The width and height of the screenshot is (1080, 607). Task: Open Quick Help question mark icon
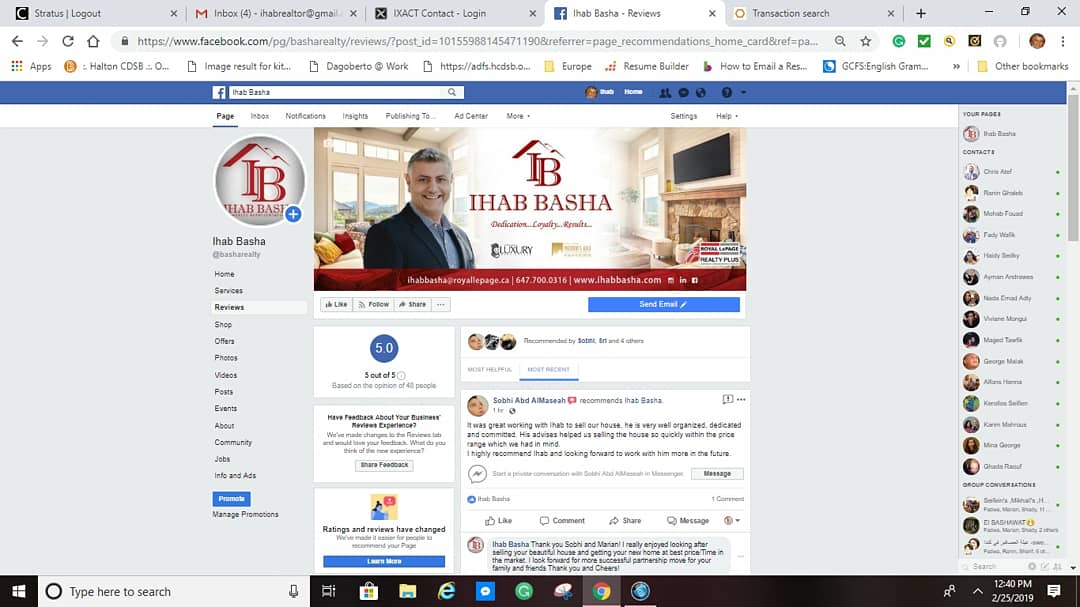pyautogui.click(x=726, y=92)
